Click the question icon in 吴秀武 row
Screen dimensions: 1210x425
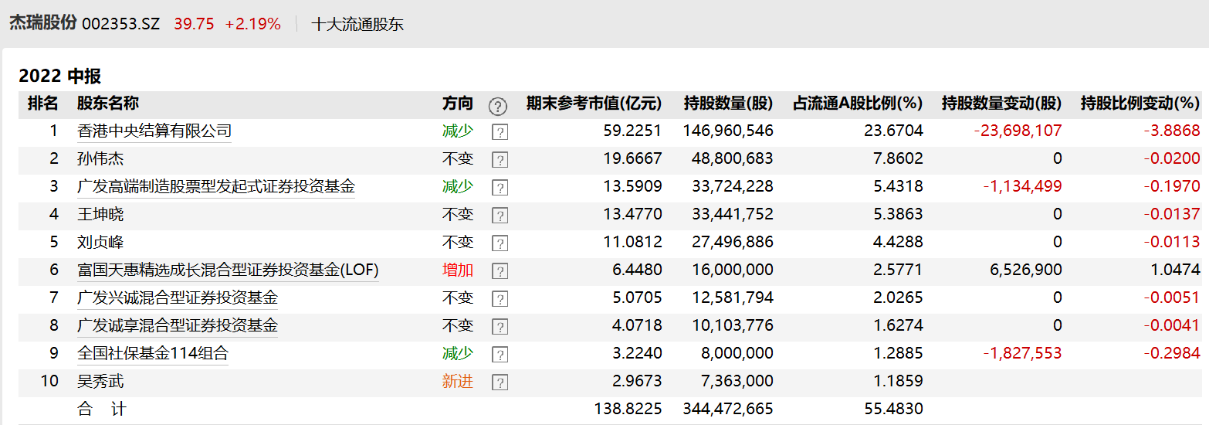click(499, 382)
